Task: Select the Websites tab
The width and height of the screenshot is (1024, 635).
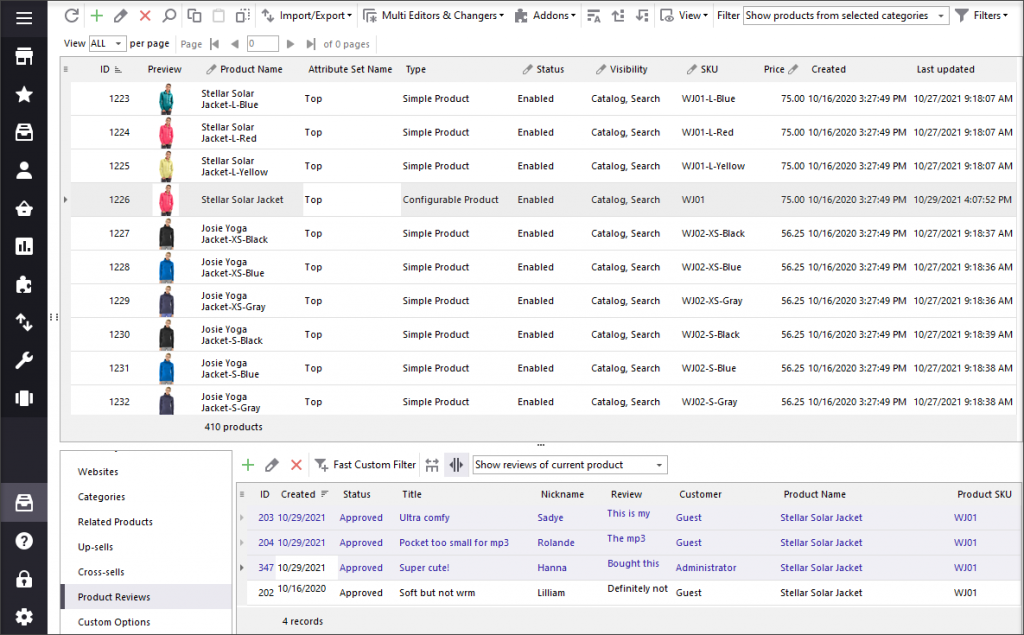Action: pos(98,472)
